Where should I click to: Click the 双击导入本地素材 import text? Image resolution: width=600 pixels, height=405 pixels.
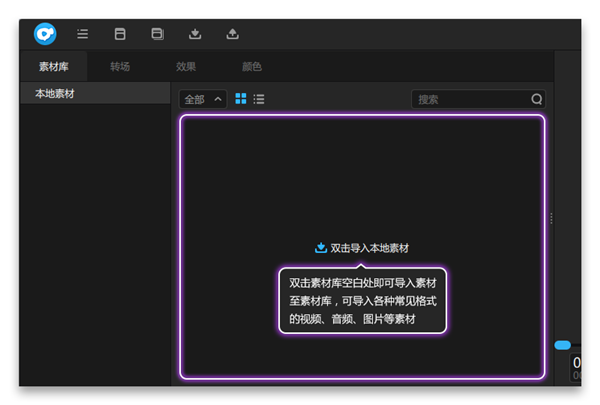[369, 248]
